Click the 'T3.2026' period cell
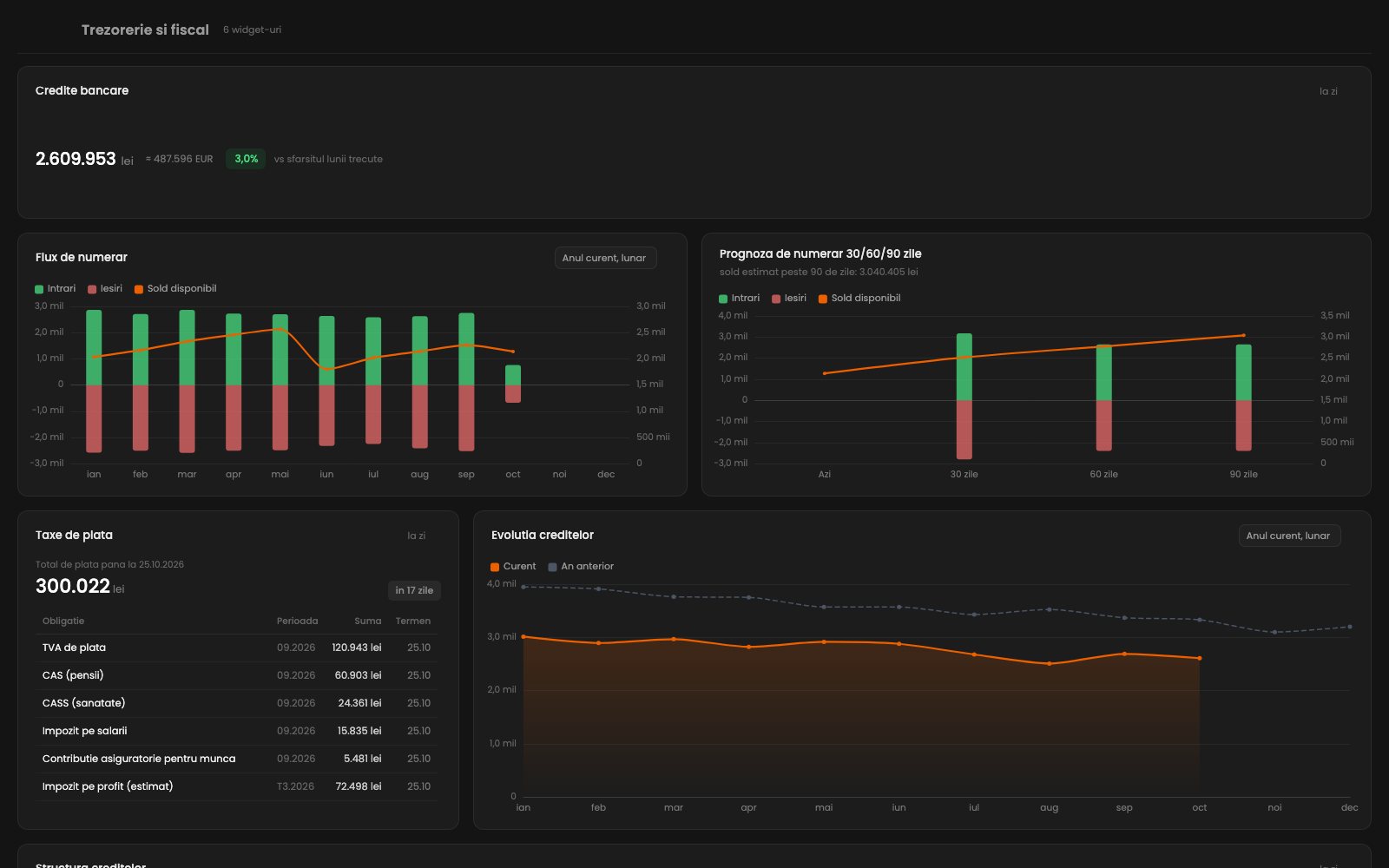 296,786
